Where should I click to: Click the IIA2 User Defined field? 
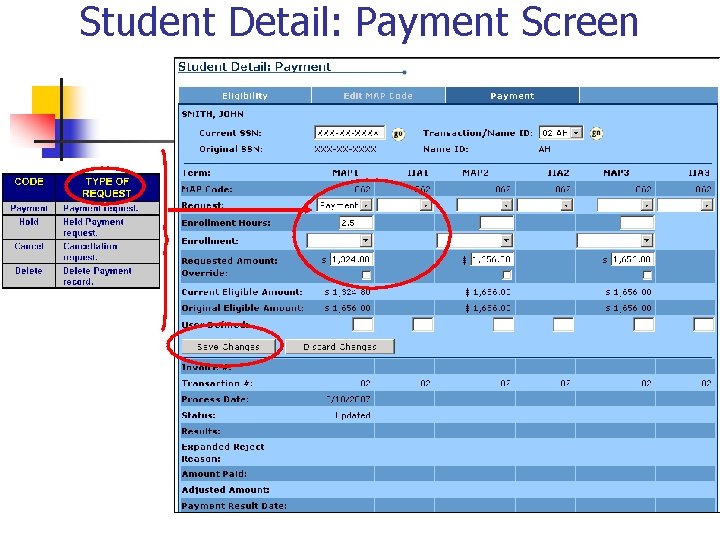click(563, 324)
